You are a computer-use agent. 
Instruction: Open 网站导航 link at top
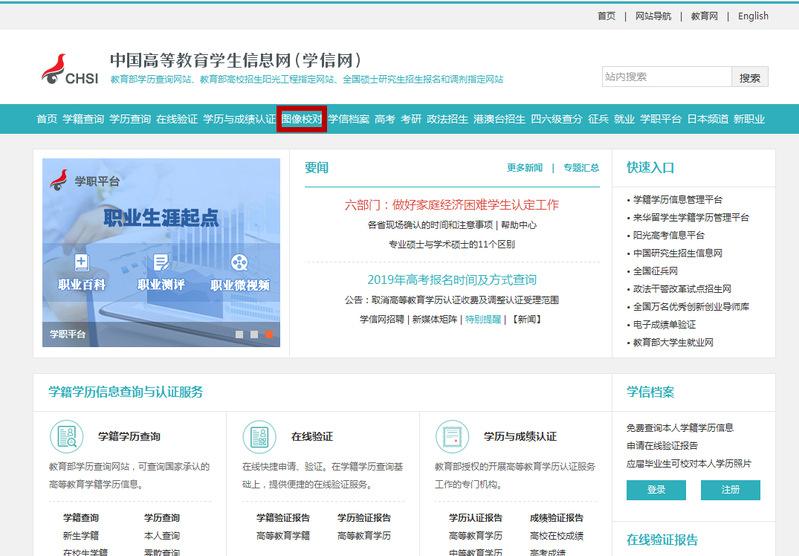[653, 16]
